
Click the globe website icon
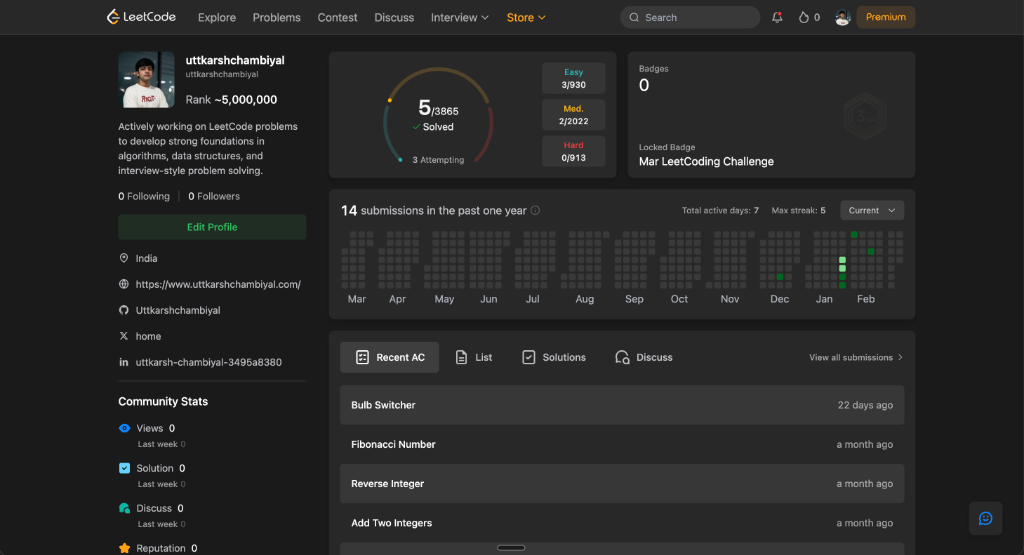tap(124, 284)
